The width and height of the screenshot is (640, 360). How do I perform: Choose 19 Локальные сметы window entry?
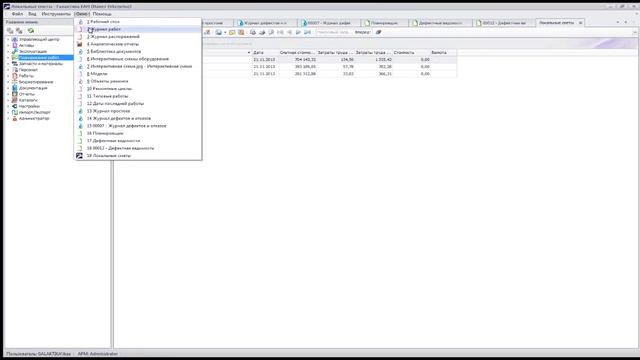click(138, 156)
